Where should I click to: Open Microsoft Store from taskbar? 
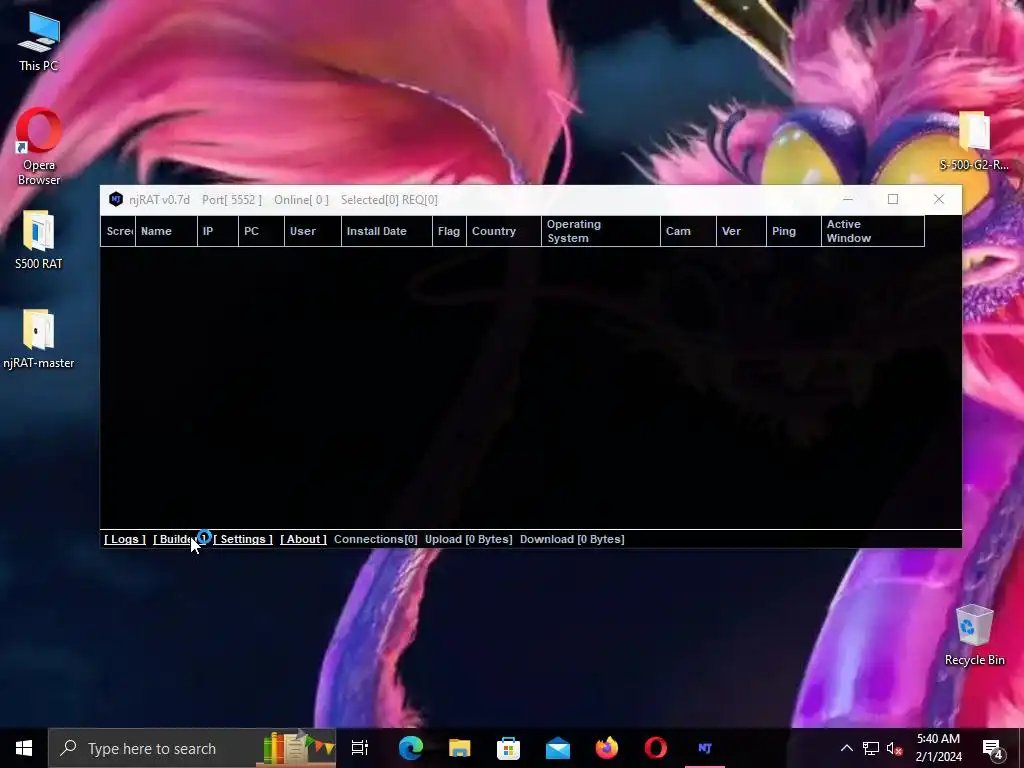pos(509,748)
